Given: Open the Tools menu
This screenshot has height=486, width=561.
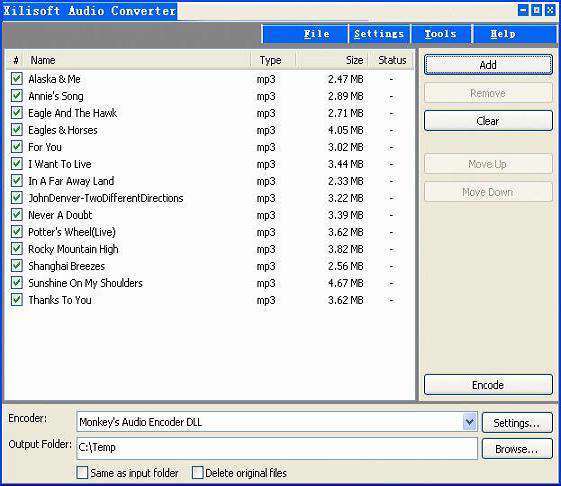Looking at the screenshot, I should (x=441, y=34).
